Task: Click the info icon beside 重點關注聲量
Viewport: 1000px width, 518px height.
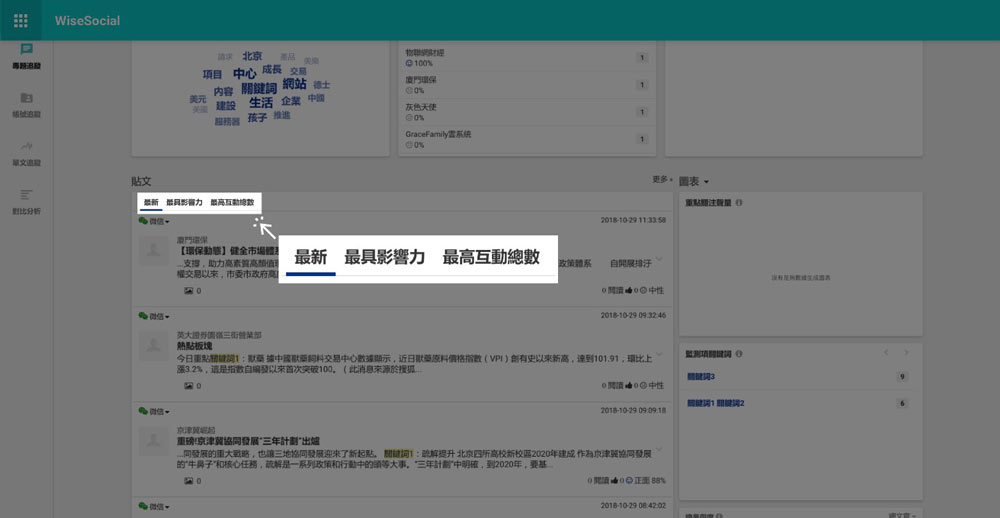Action: click(x=739, y=203)
